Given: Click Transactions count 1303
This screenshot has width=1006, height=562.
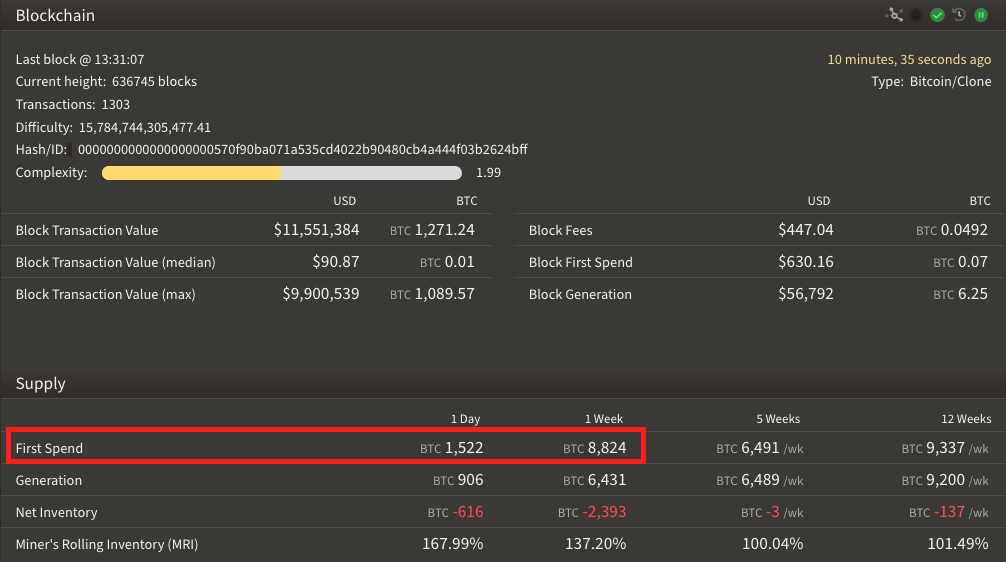Looking at the screenshot, I should [x=116, y=105].
